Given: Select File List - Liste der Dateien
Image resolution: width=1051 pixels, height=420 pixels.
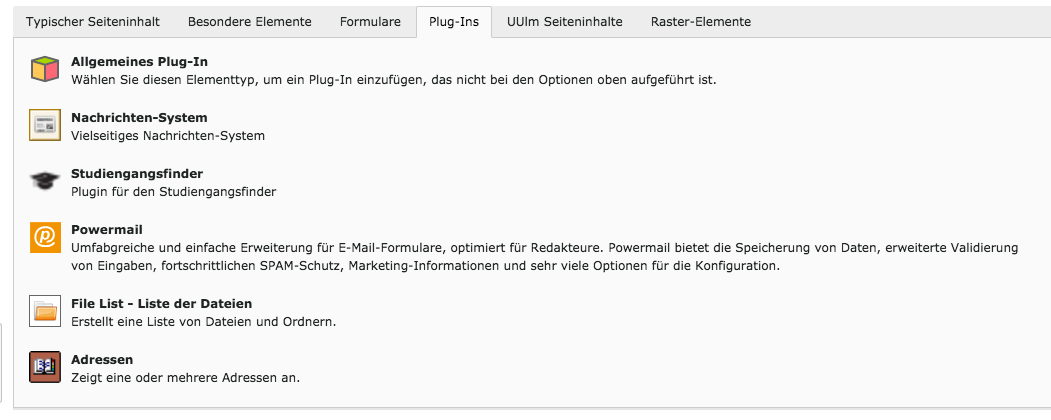Looking at the screenshot, I should pos(162,303).
